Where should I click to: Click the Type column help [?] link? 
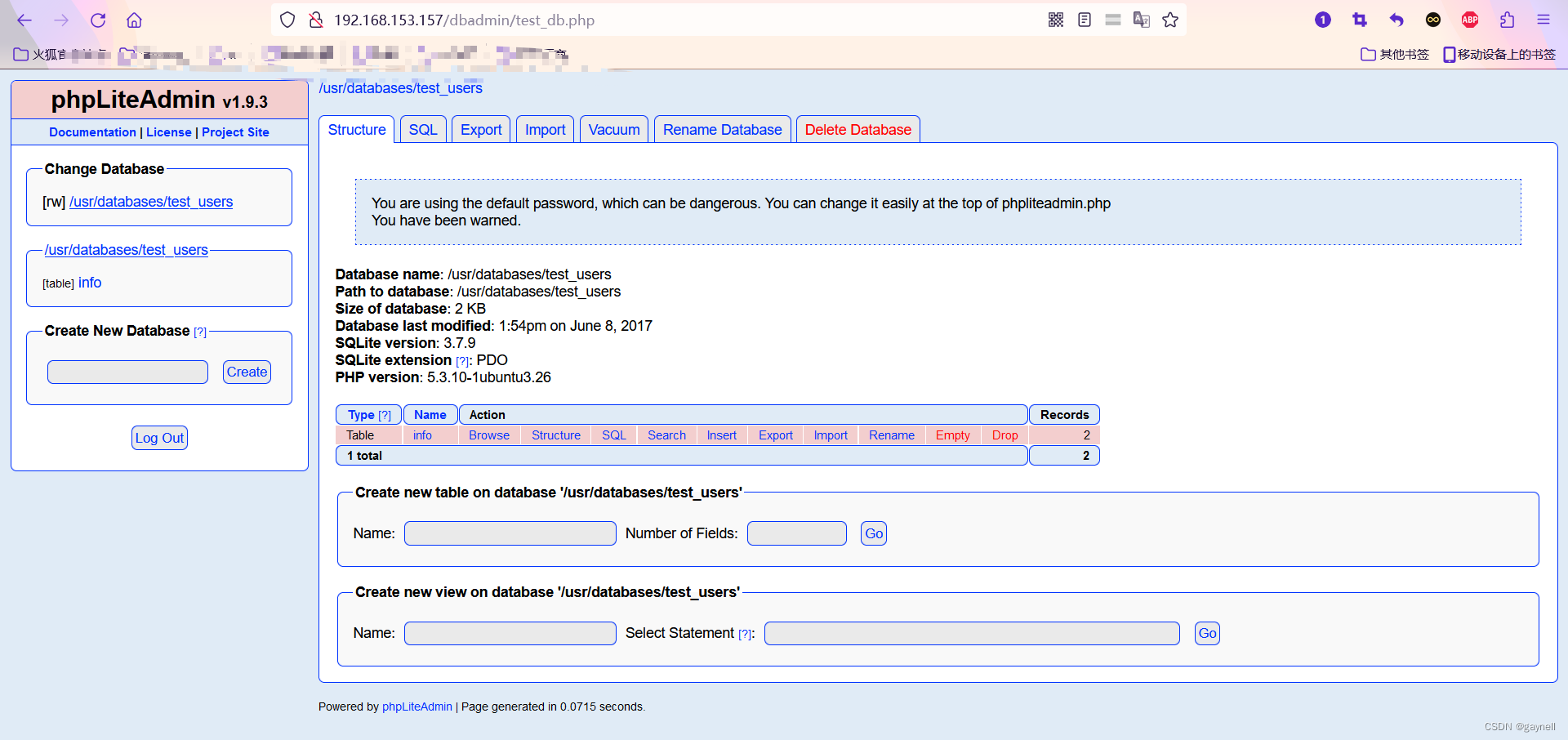pyautogui.click(x=385, y=416)
